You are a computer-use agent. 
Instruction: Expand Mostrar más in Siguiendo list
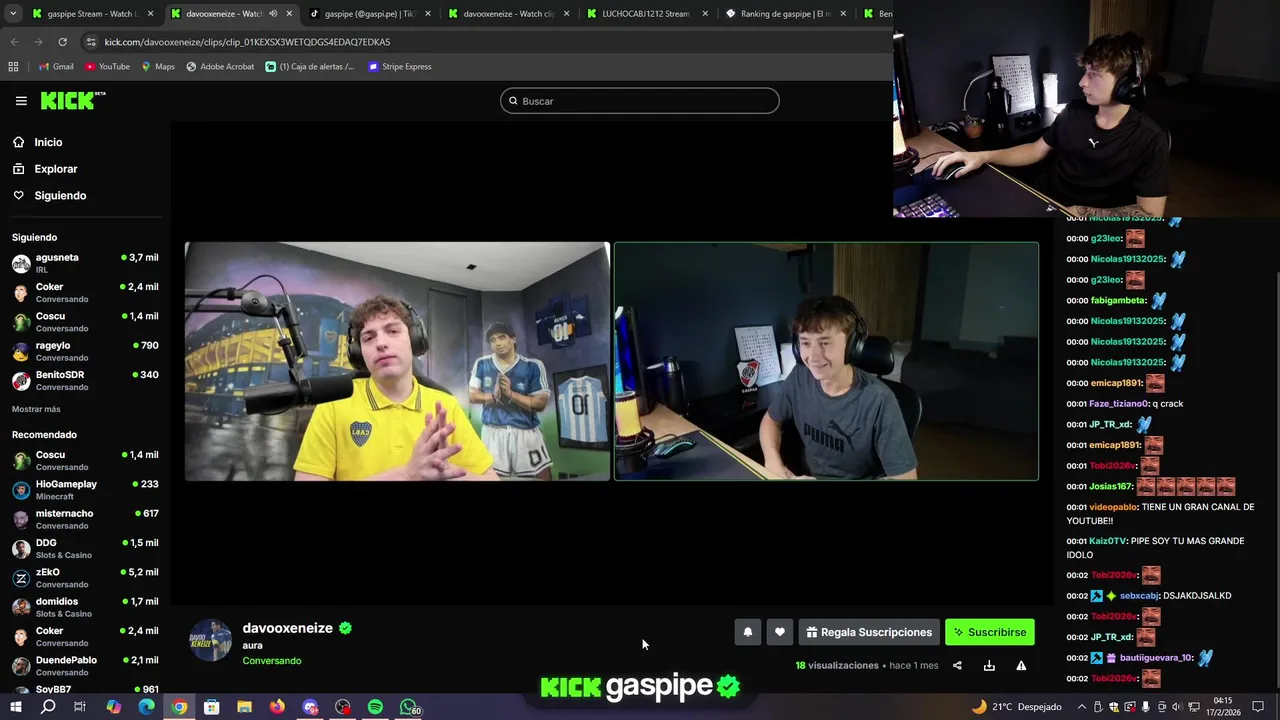coord(36,409)
